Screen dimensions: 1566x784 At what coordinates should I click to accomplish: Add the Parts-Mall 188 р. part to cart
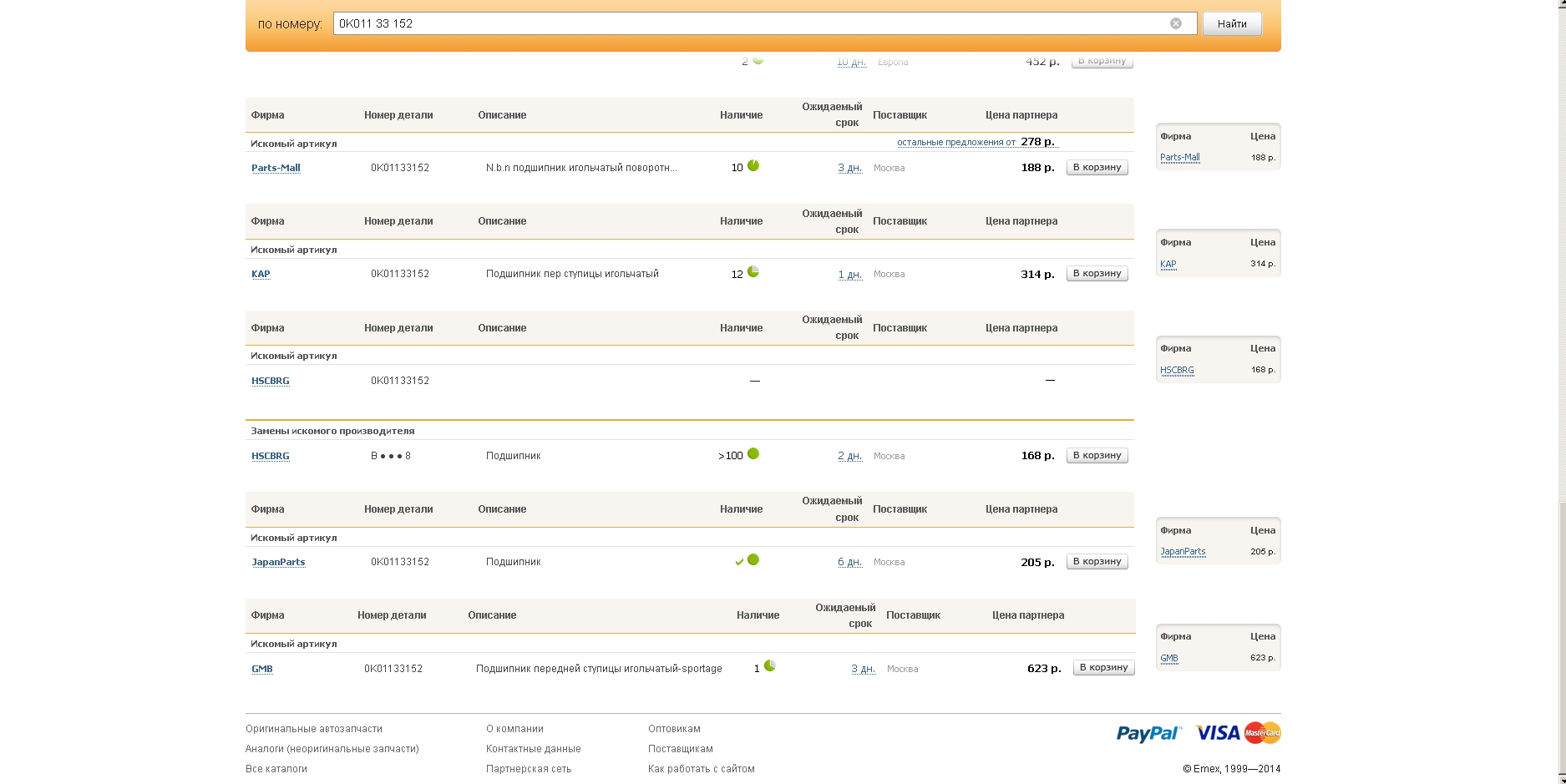click(x=1097, y=168)
